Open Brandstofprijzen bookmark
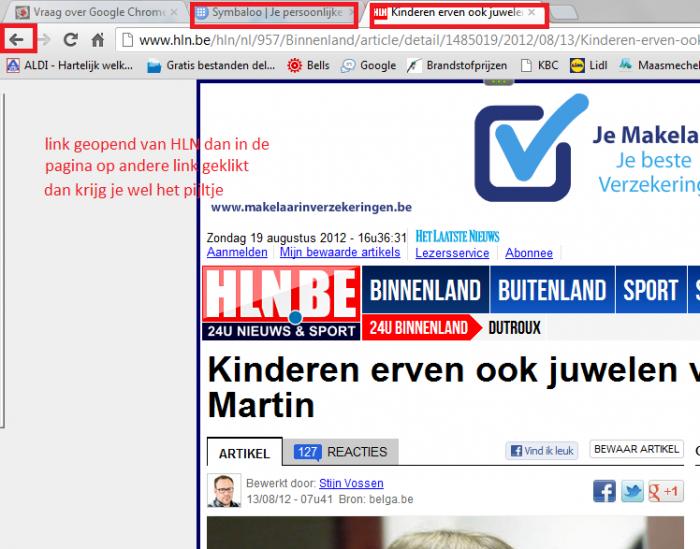Image resolution: width=700 pixels, height=549 pixels. click(x=457, y=66)
